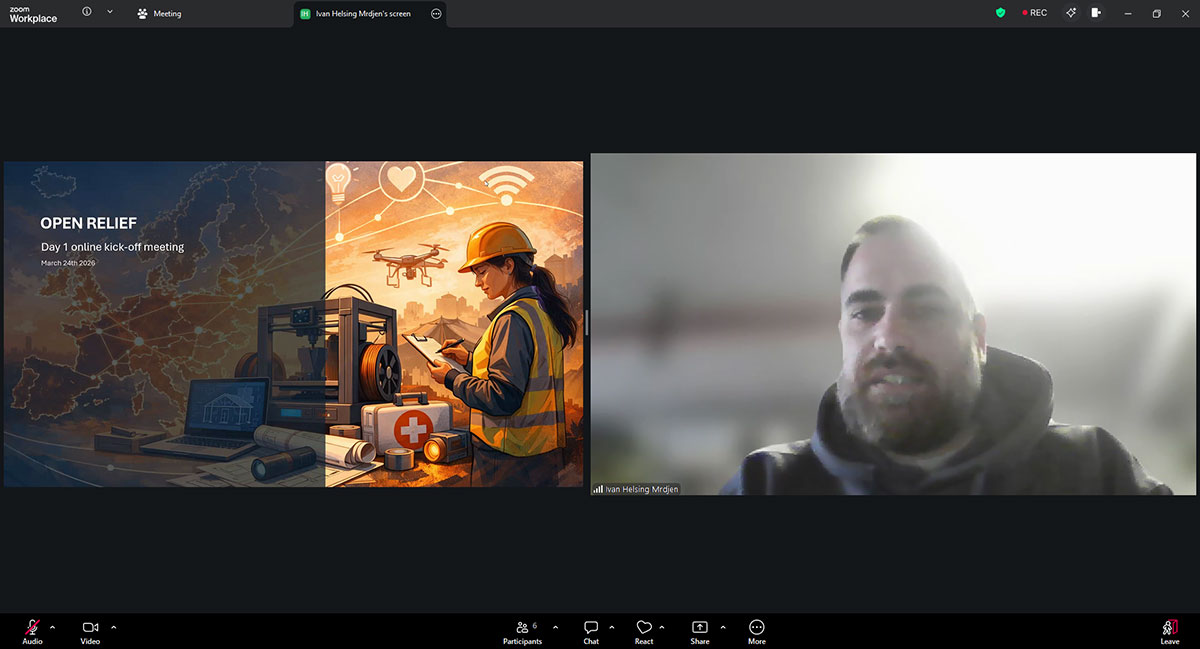Viewport: 1200px width, 649px height.
Task: Open the ellipsis menu on the screen share tab
Action: click(x=436, y=14)
